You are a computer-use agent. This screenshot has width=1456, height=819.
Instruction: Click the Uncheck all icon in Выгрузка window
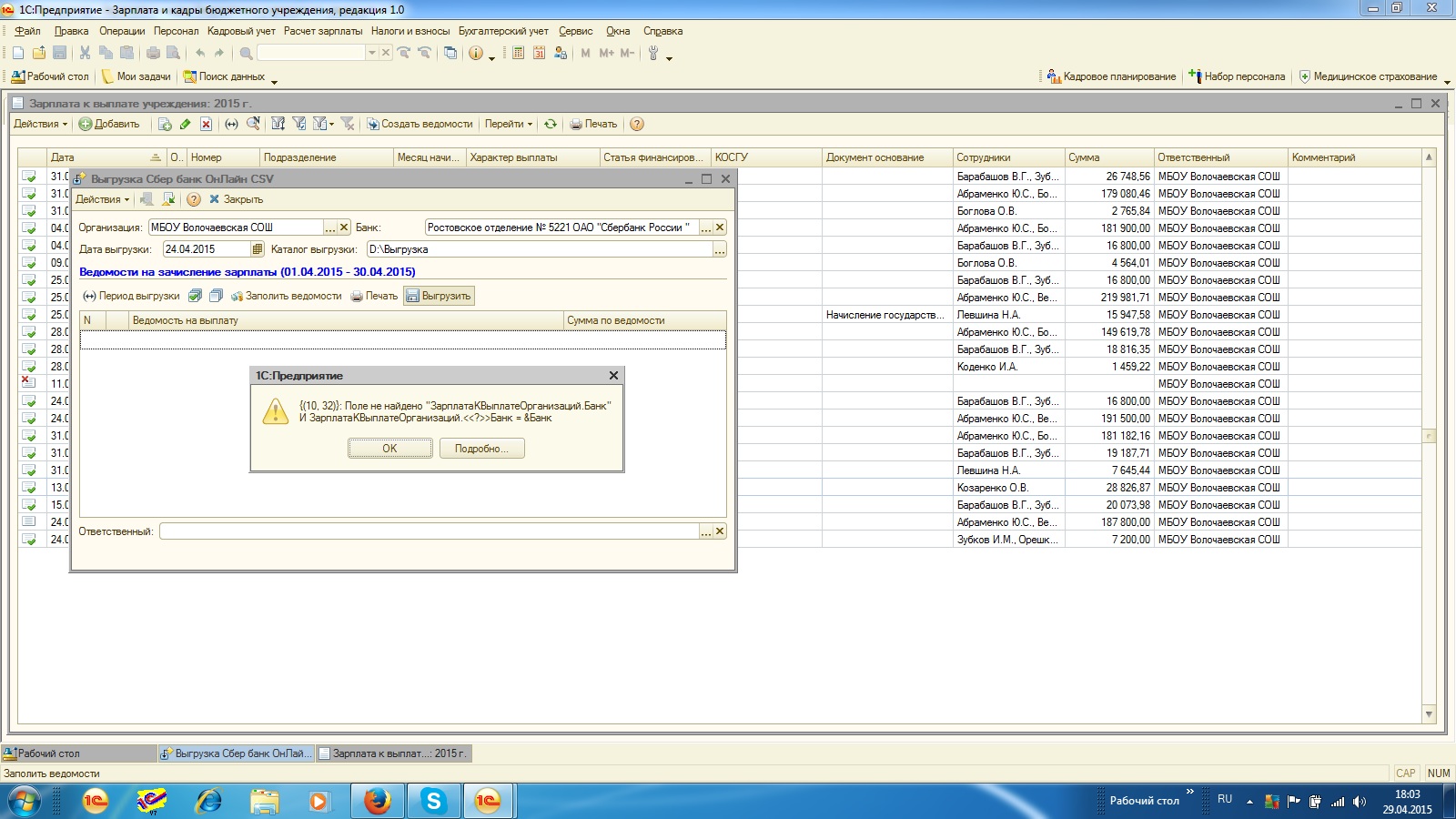pos(216,296)
